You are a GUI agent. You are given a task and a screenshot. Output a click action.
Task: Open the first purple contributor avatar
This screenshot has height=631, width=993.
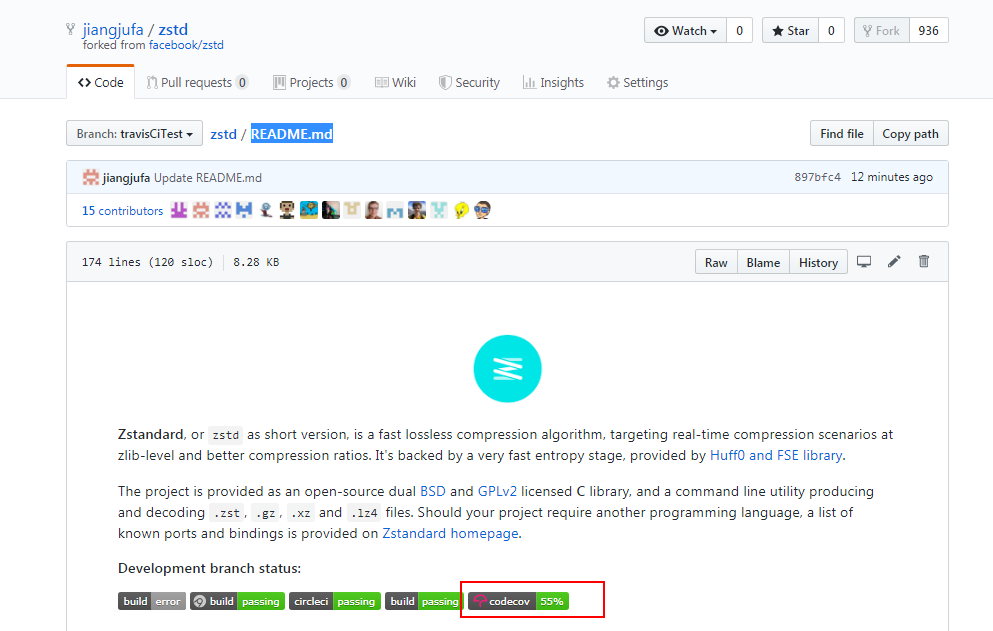(179, 210)
